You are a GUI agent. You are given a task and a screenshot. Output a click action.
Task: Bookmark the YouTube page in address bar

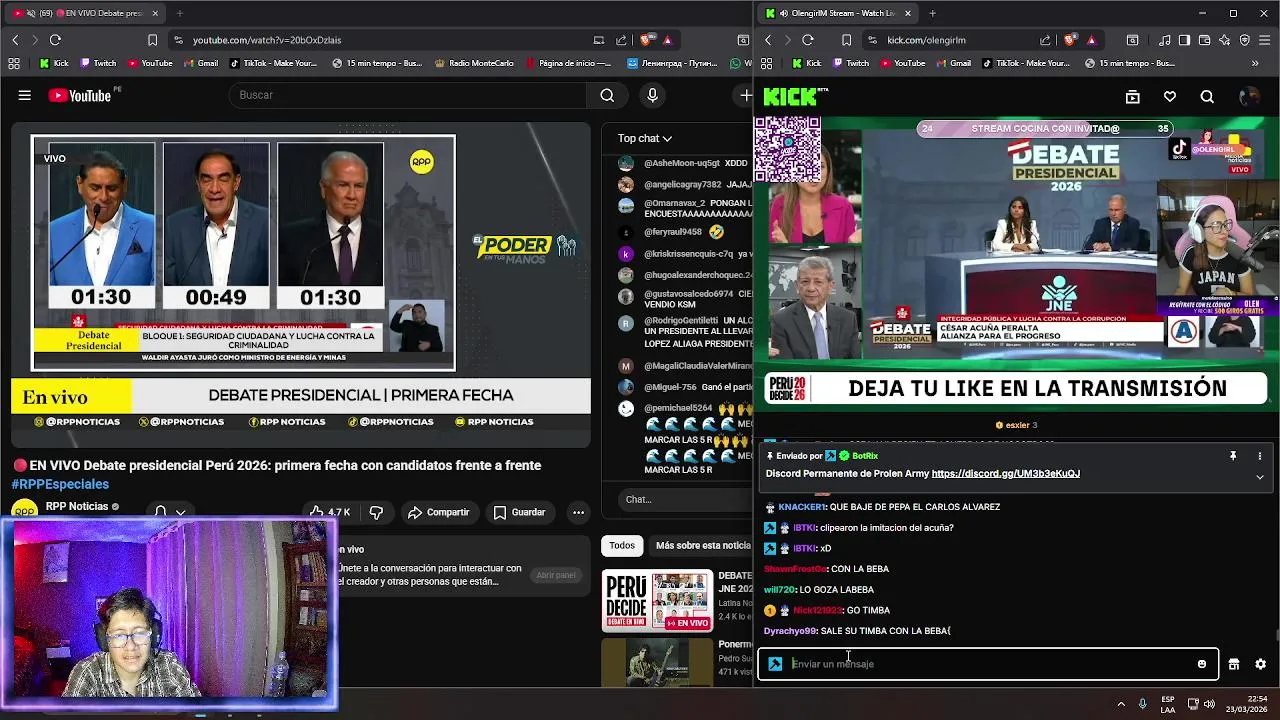(x=152, y=40)
